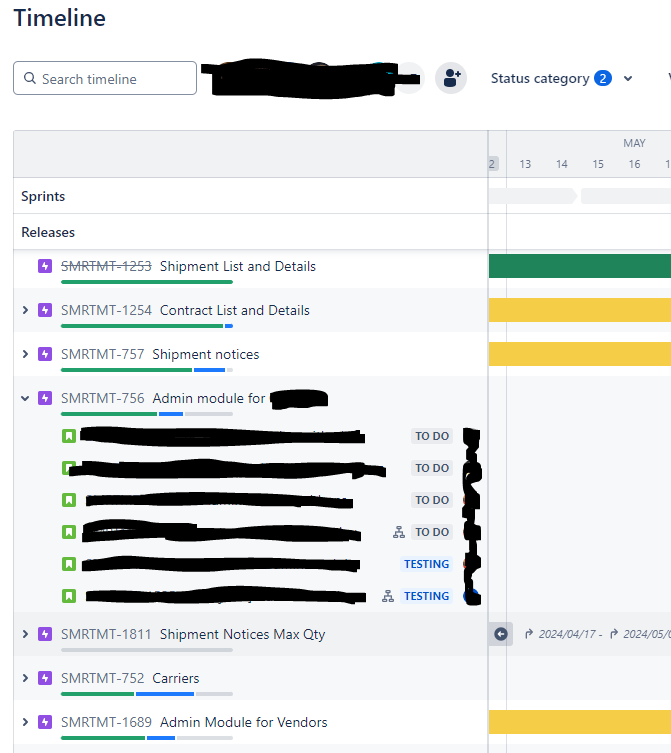Click the TESTING status without hierarchy icon

[x=427, y=564]
